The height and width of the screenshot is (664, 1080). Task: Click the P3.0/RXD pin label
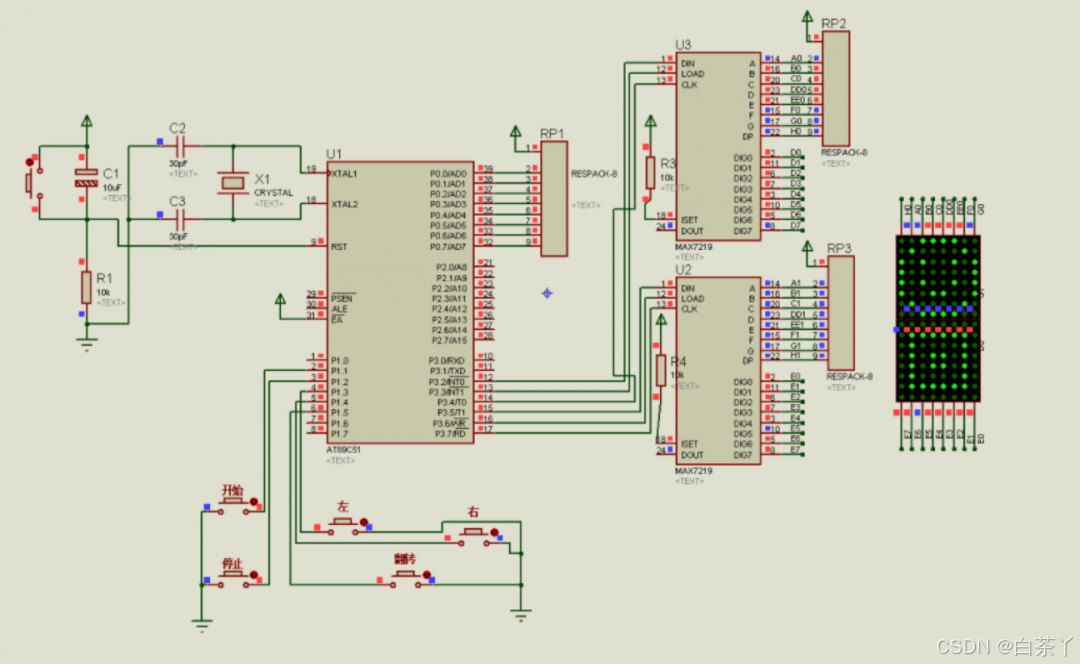pyautogui.click(x=448, y=360)
